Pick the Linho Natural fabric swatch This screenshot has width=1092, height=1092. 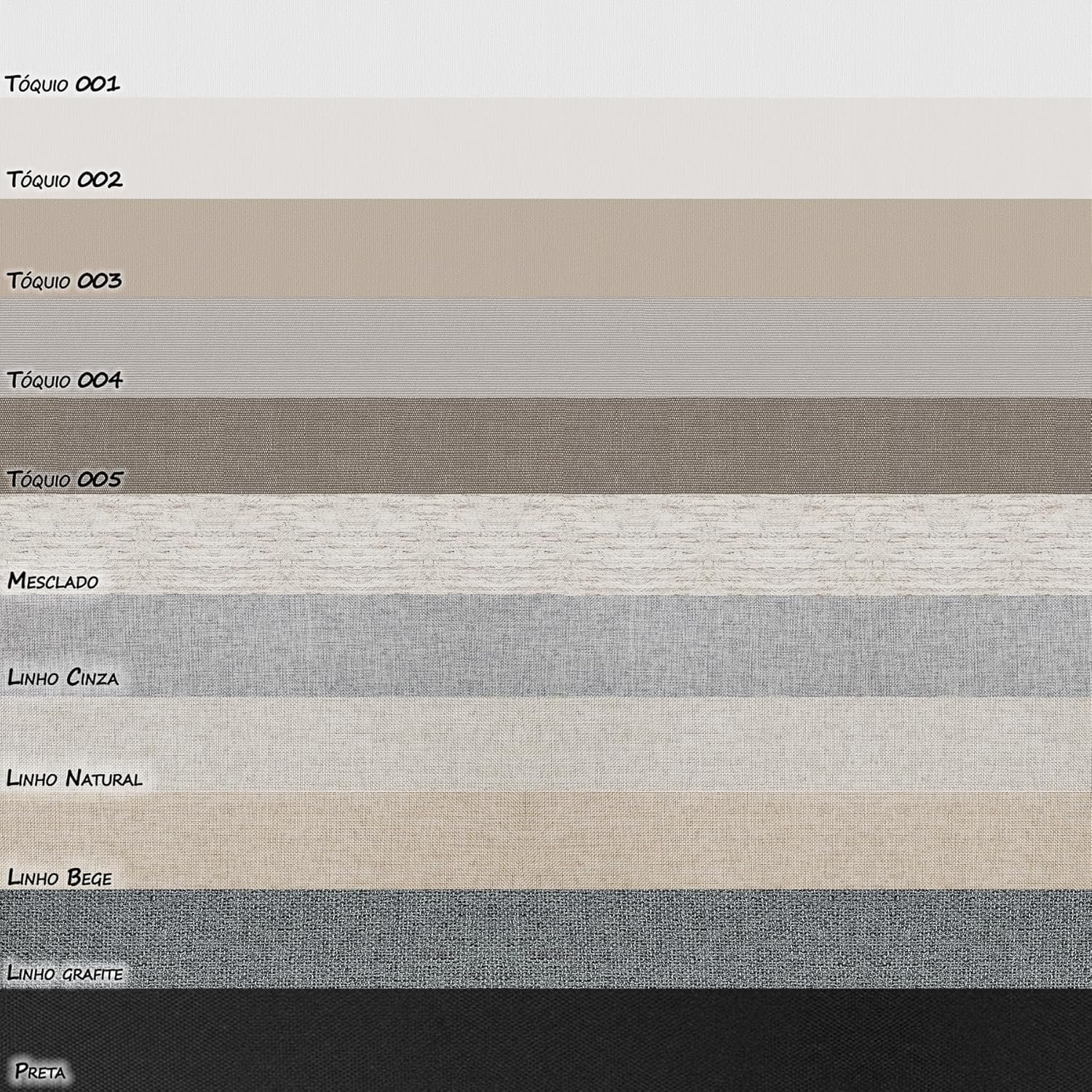click(x=546, y=744)
